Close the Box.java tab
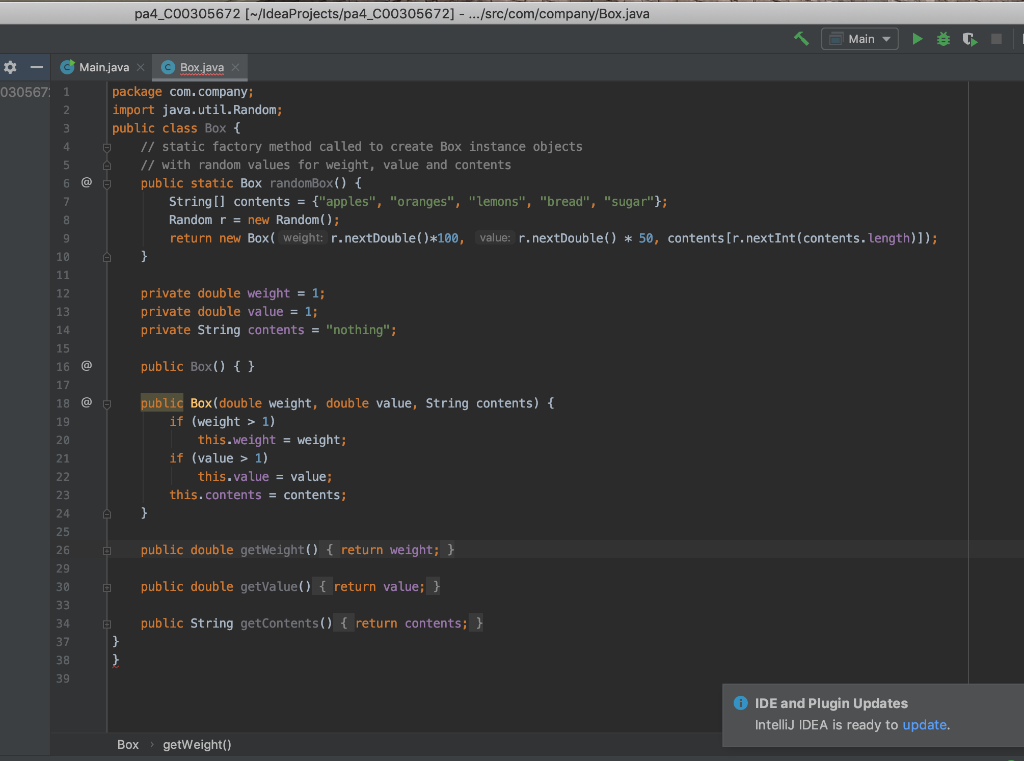This screenshot has height=761, width=1024. (x=235, y=67)
